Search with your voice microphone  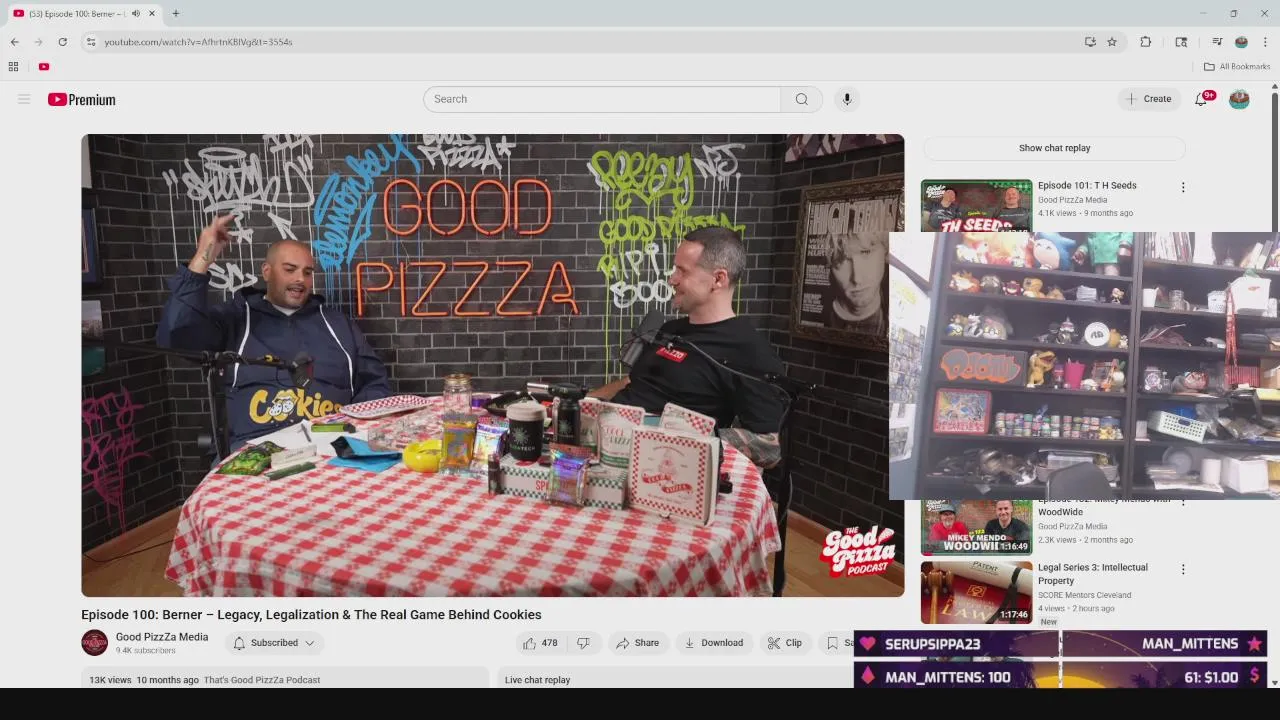847,99
